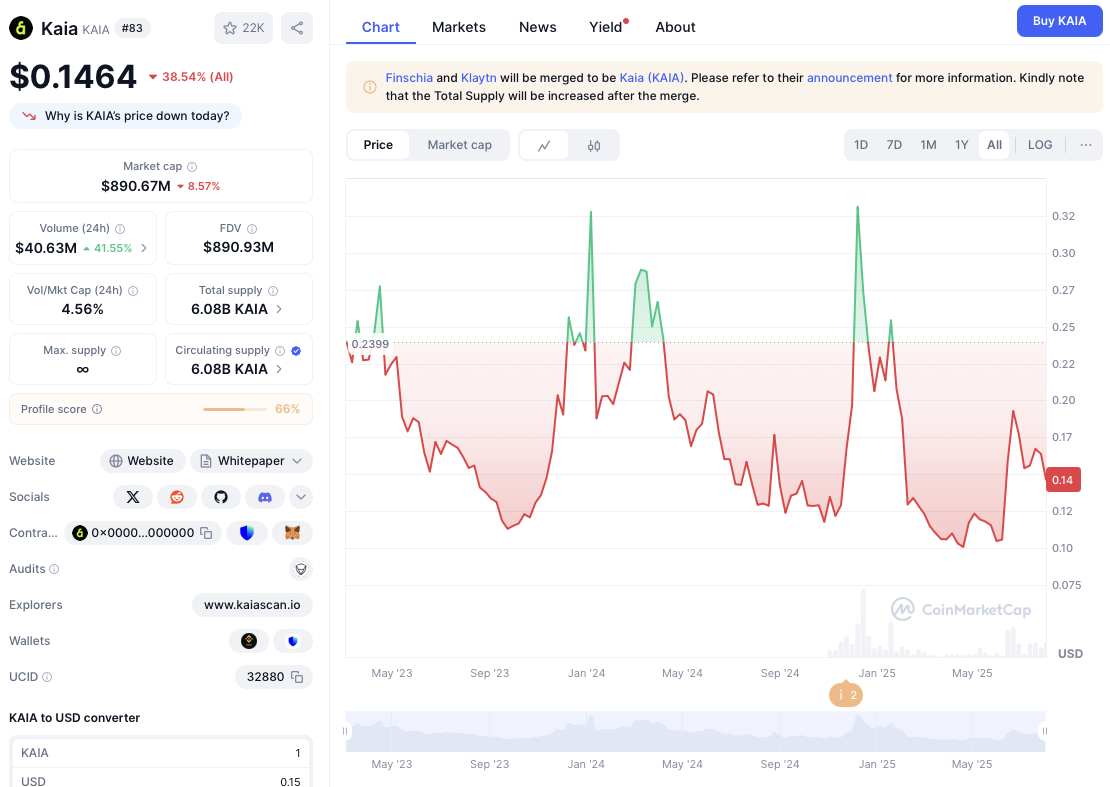Image resolution: width=1110 pixels, height=787 pixels.
Task: Open the Website button
Action: point(142,461)
